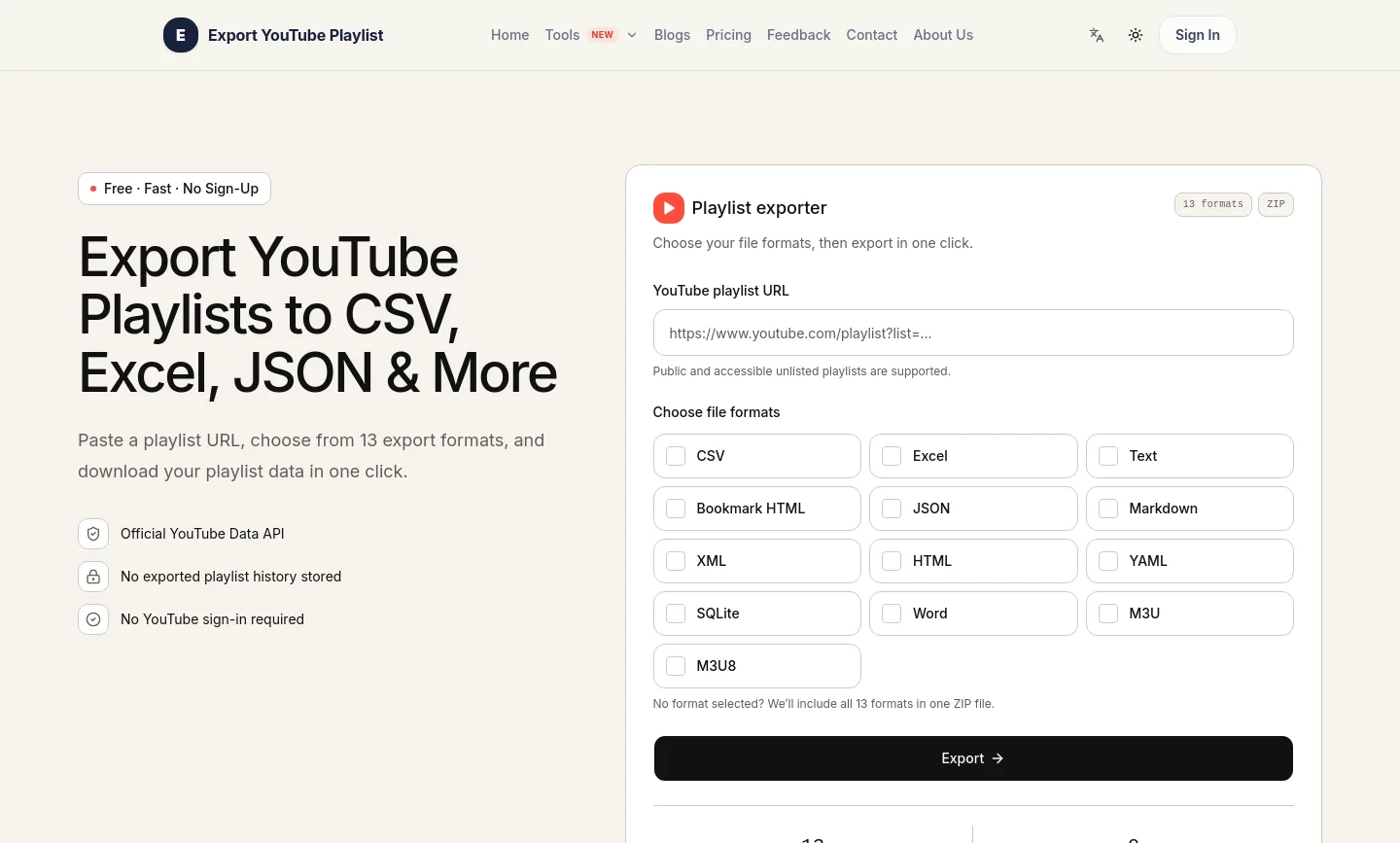Click the main 'Export YouTube Playlists to CSV' headline

click(318, 315)
